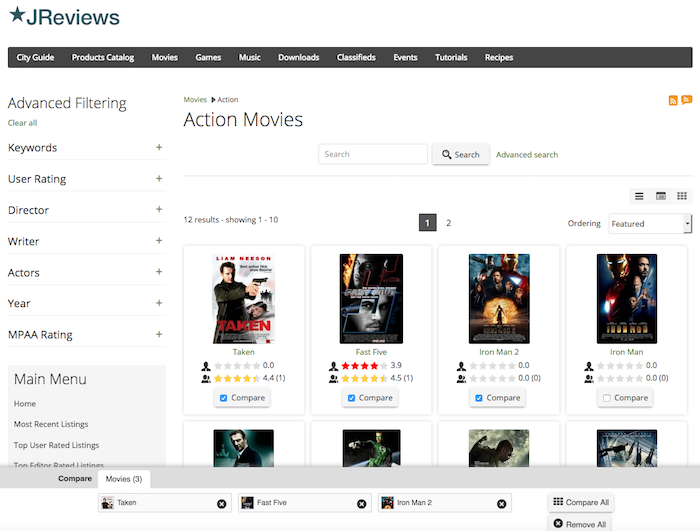Switch to blog view layout icon
700x531 pixels.
click(660, 196)
